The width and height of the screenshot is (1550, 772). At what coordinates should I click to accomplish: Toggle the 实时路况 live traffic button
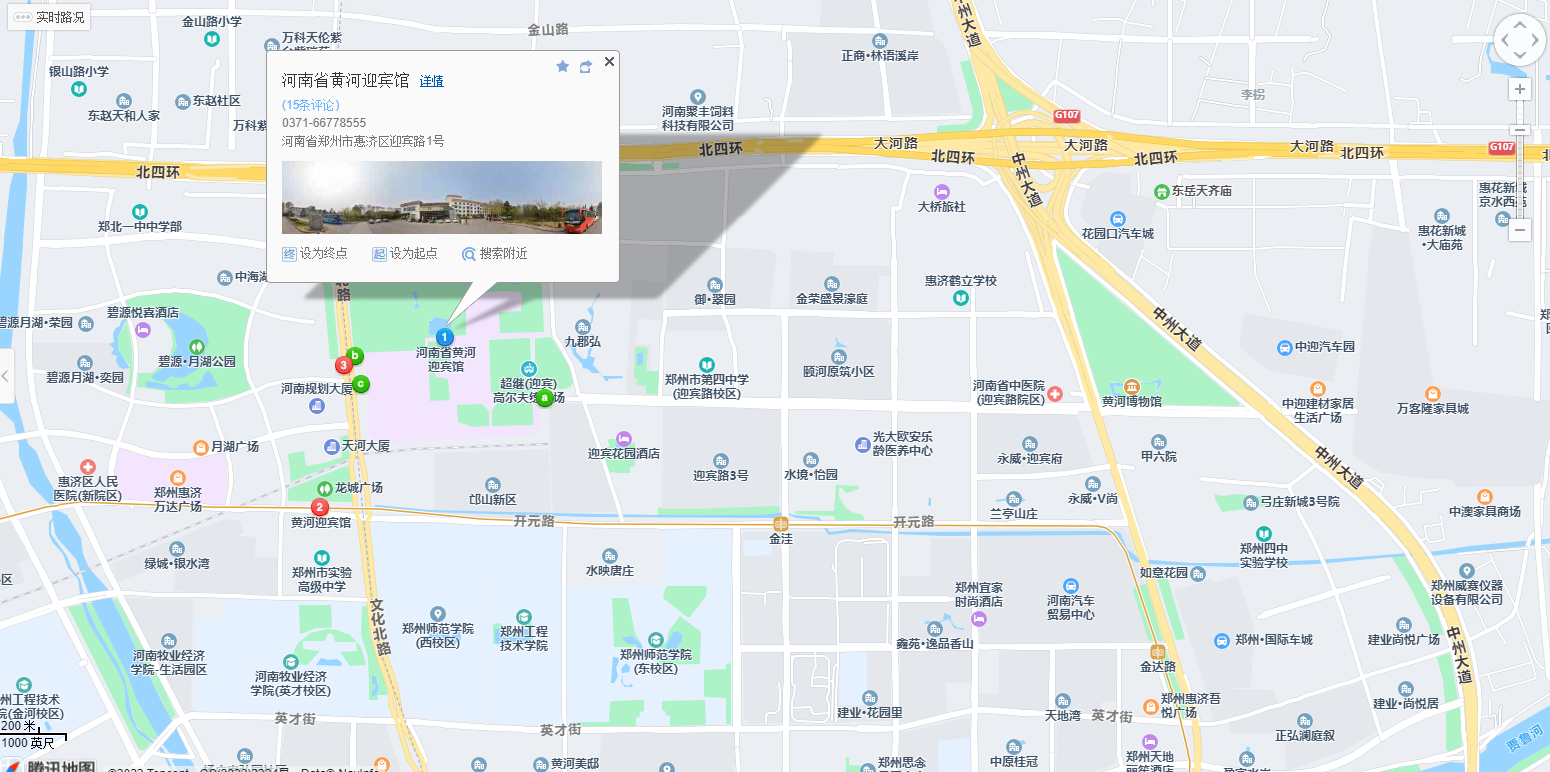pos(49,17)
